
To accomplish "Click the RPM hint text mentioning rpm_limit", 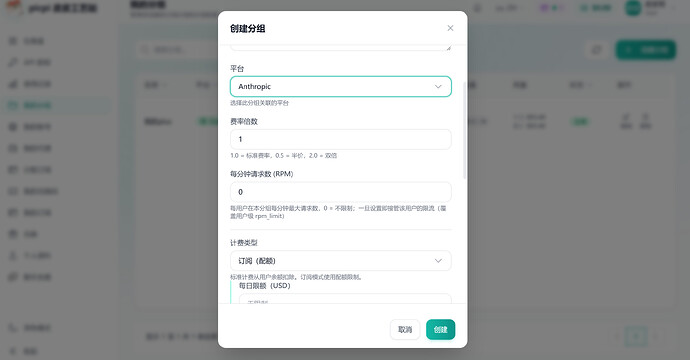I will pyautogui.click(x=338, y=212).
